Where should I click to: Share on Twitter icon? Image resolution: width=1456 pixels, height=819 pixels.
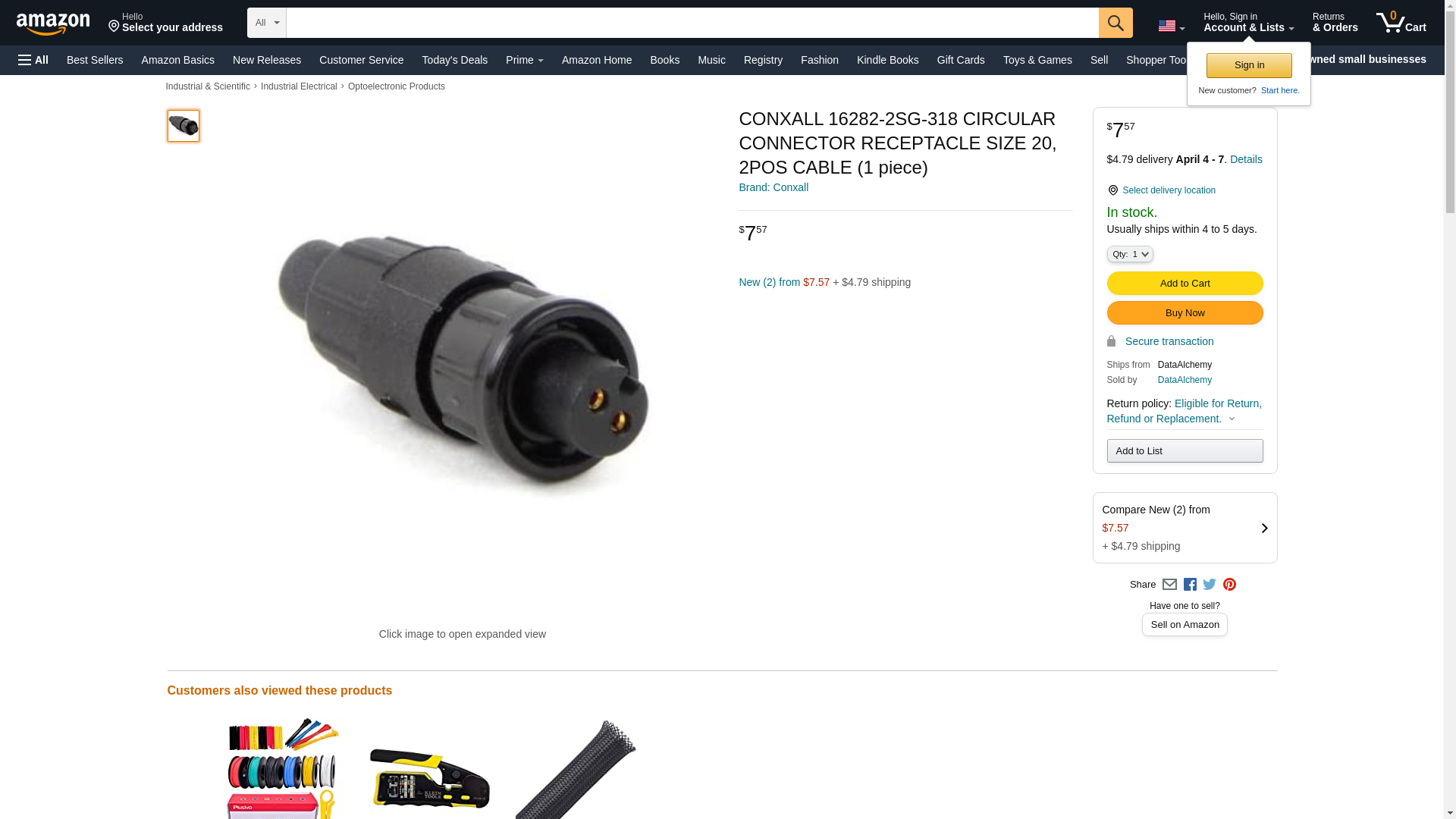(1210, 585)
